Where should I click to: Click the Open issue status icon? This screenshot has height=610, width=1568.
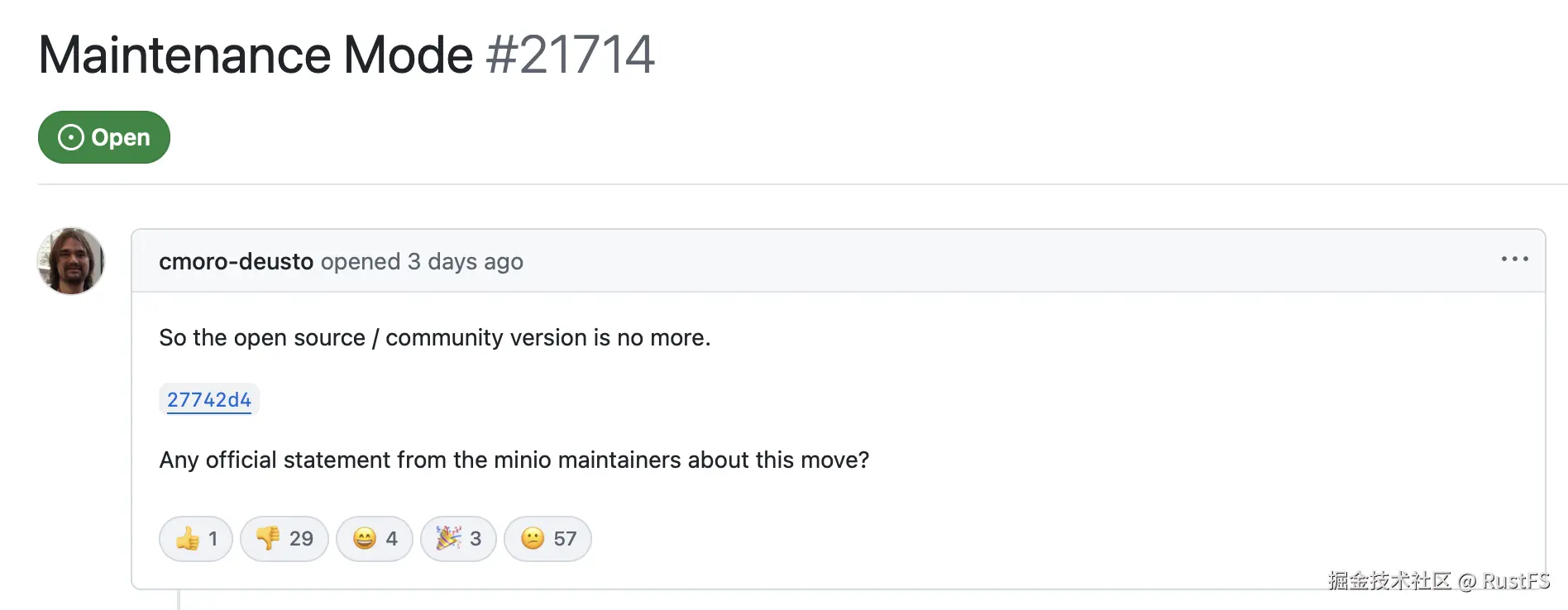pos(72,136)
